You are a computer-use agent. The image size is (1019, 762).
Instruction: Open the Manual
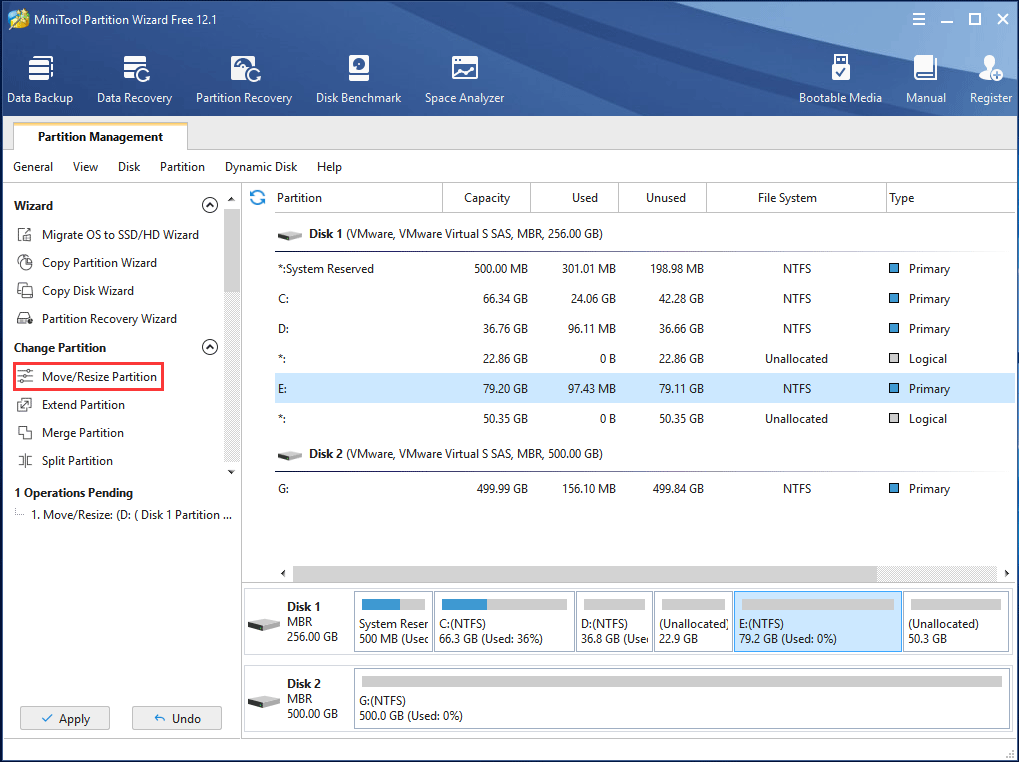[x=925, y=80]
